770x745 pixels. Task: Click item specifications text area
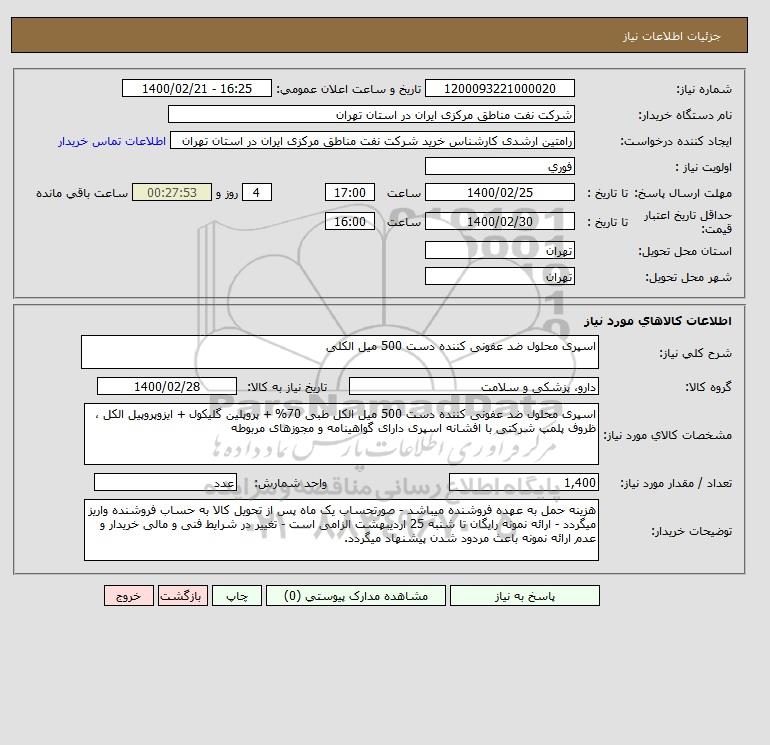coord(341,434)
